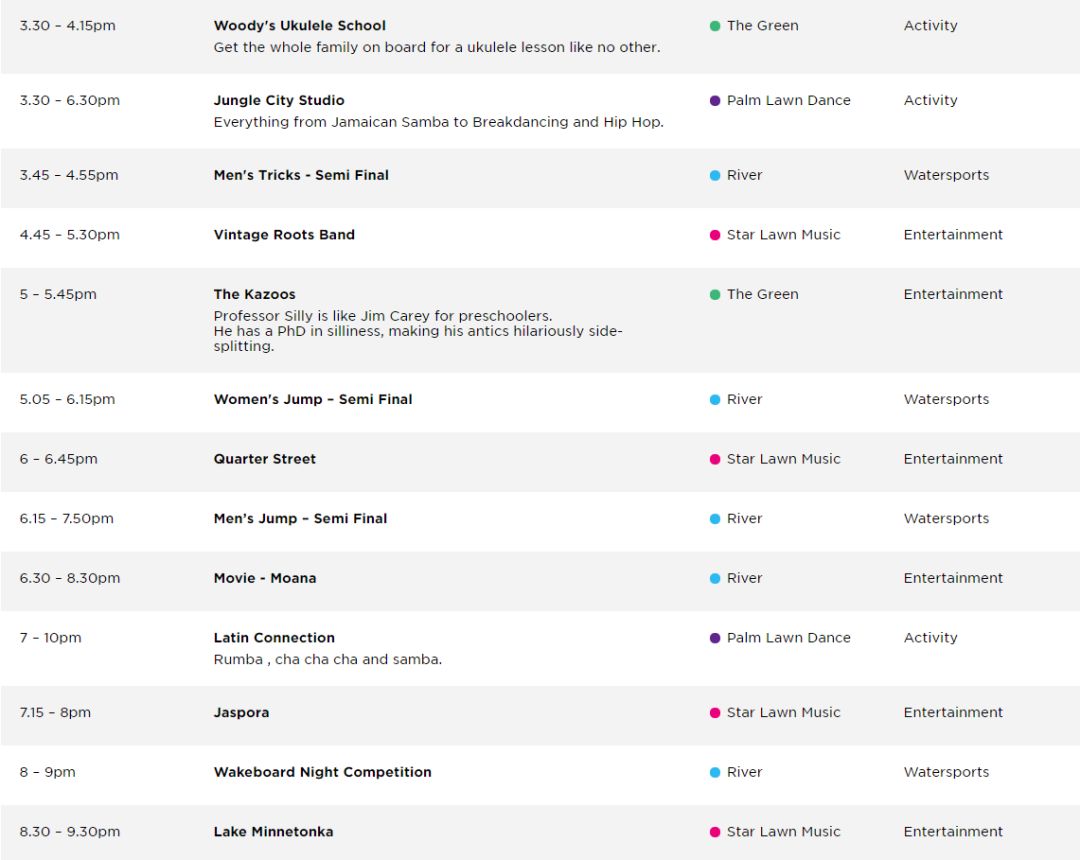This screenshot has width=1080, height=860.
Task: Select Men's Tricks - Semi Final event
Action: (301, 175)
